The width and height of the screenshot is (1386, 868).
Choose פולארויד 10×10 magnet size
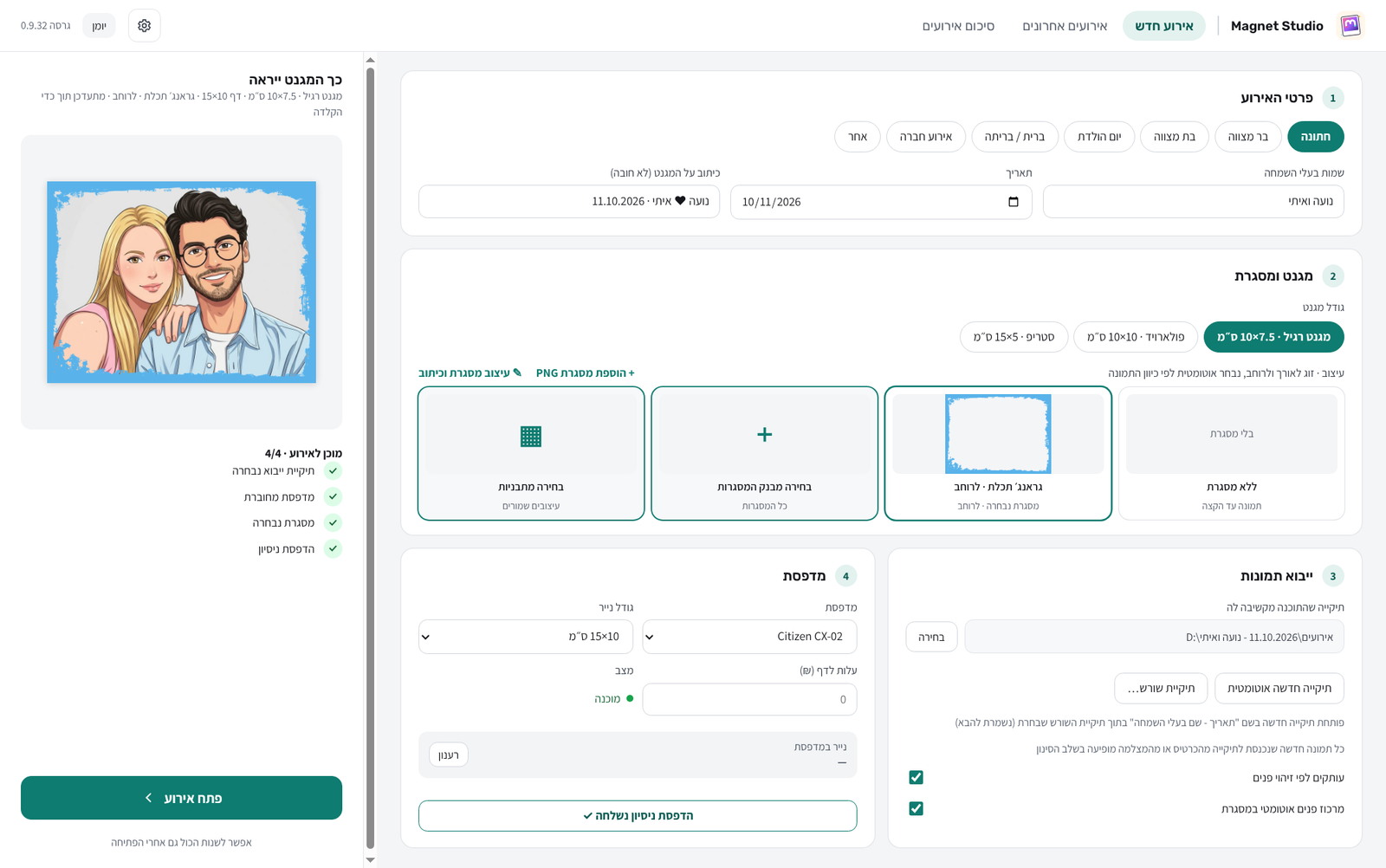coord(1136,337)
